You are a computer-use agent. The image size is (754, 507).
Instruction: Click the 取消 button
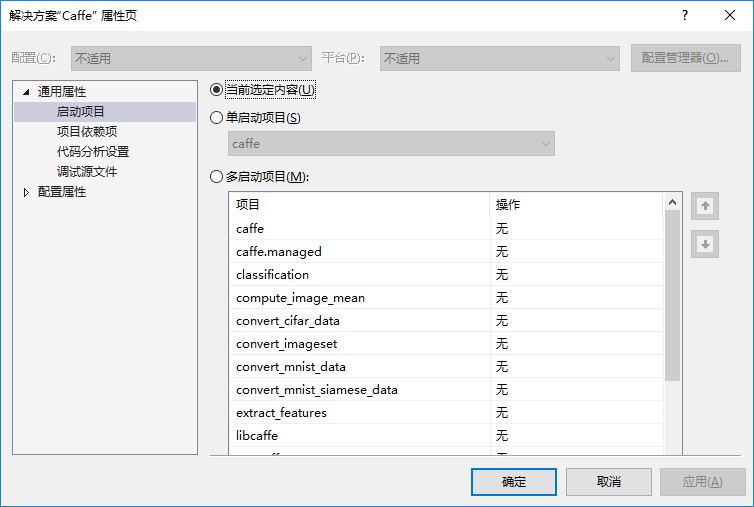coord(609,482)
